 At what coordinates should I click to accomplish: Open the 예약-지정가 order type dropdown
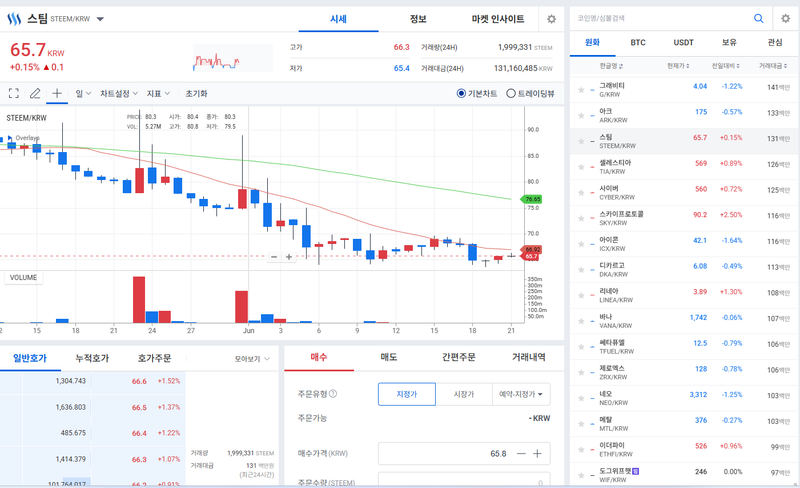[521, 394]
